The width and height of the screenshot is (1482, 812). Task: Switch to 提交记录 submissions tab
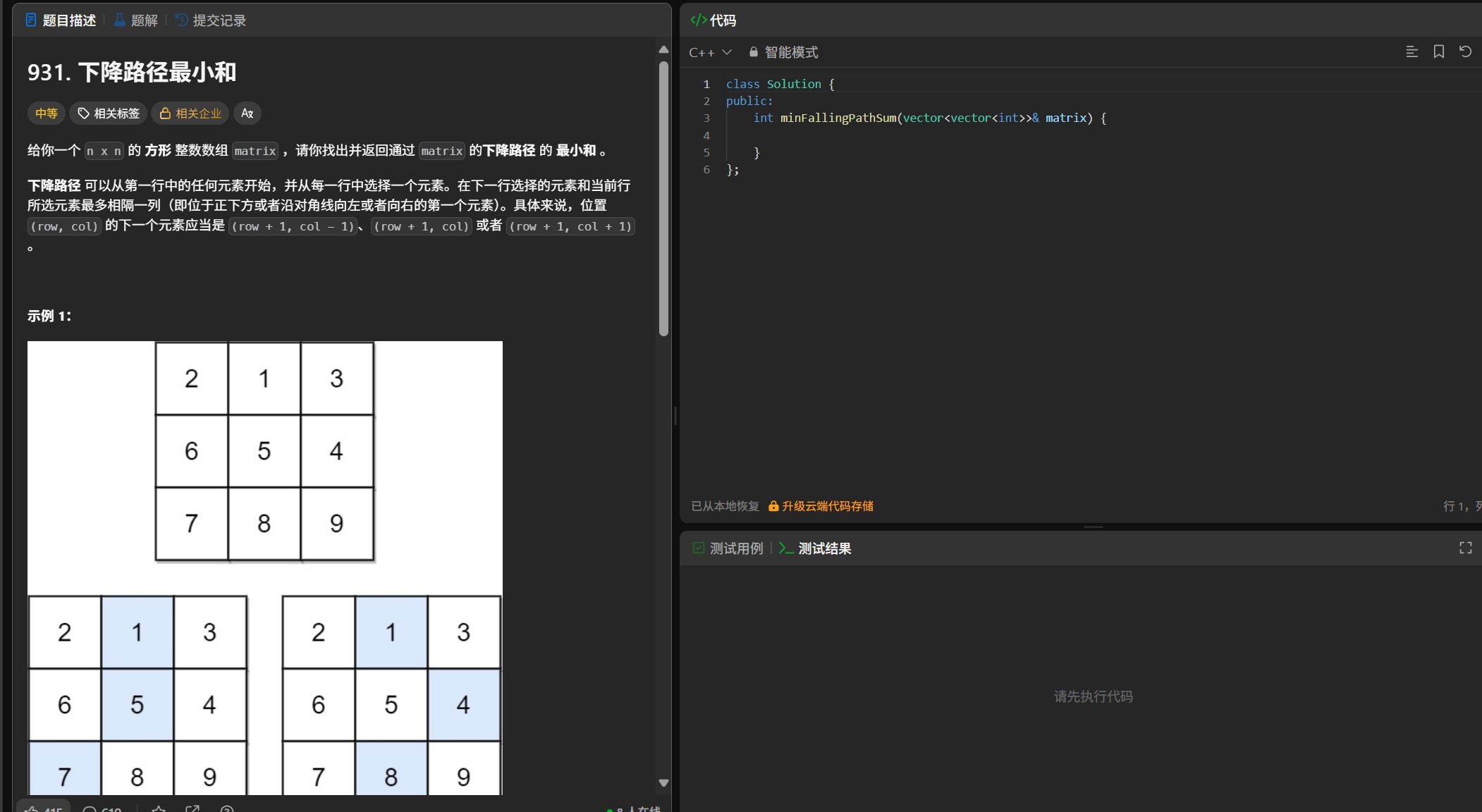211,20
